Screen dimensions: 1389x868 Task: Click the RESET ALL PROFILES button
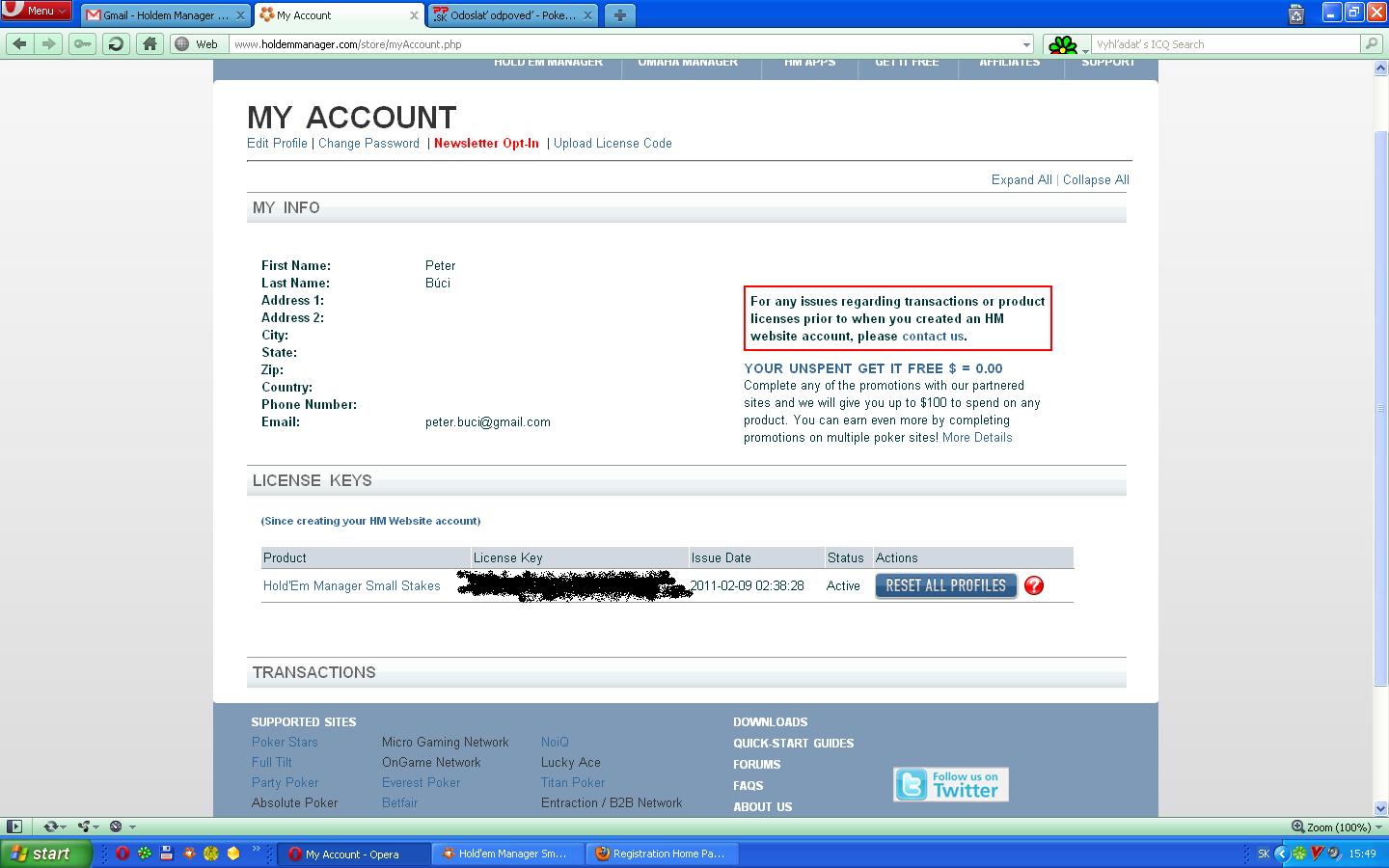pos(946,585)
